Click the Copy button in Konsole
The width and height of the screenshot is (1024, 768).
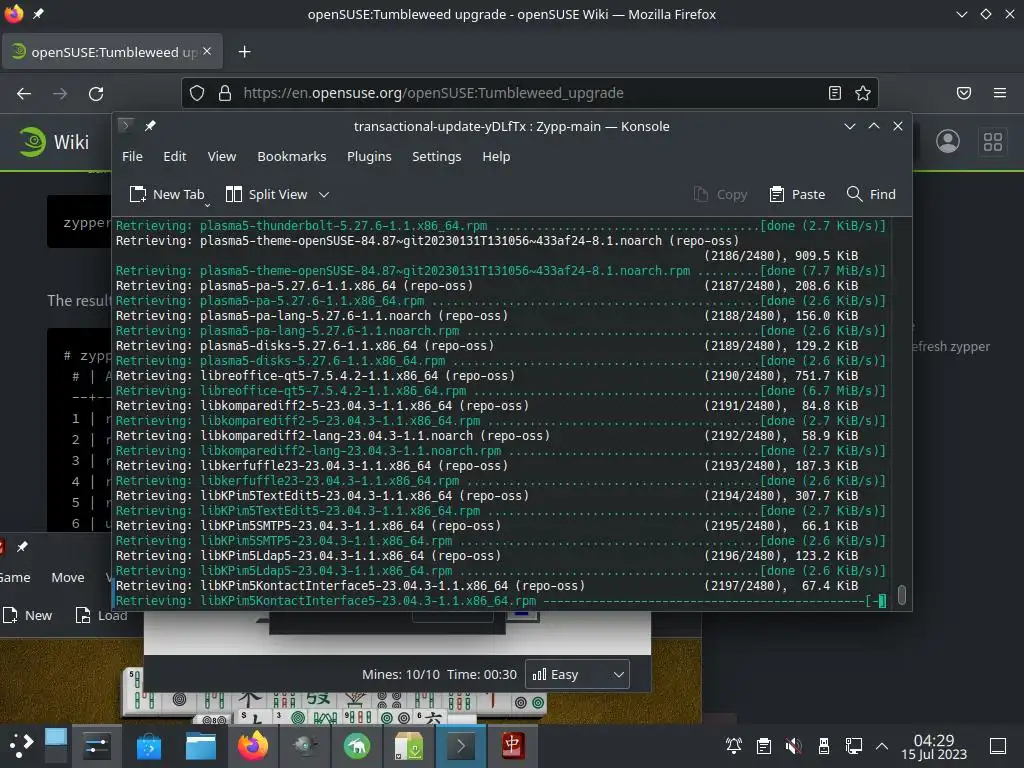720,195
